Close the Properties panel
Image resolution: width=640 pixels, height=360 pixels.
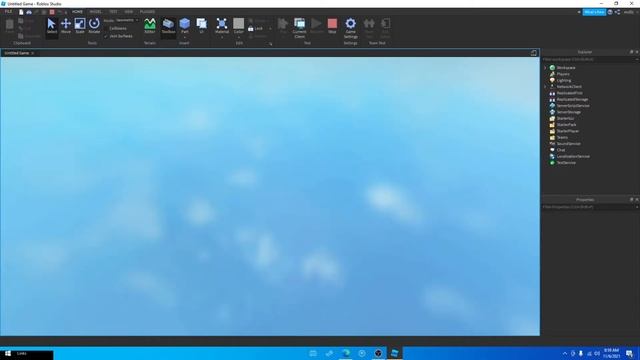pos(637,200)
